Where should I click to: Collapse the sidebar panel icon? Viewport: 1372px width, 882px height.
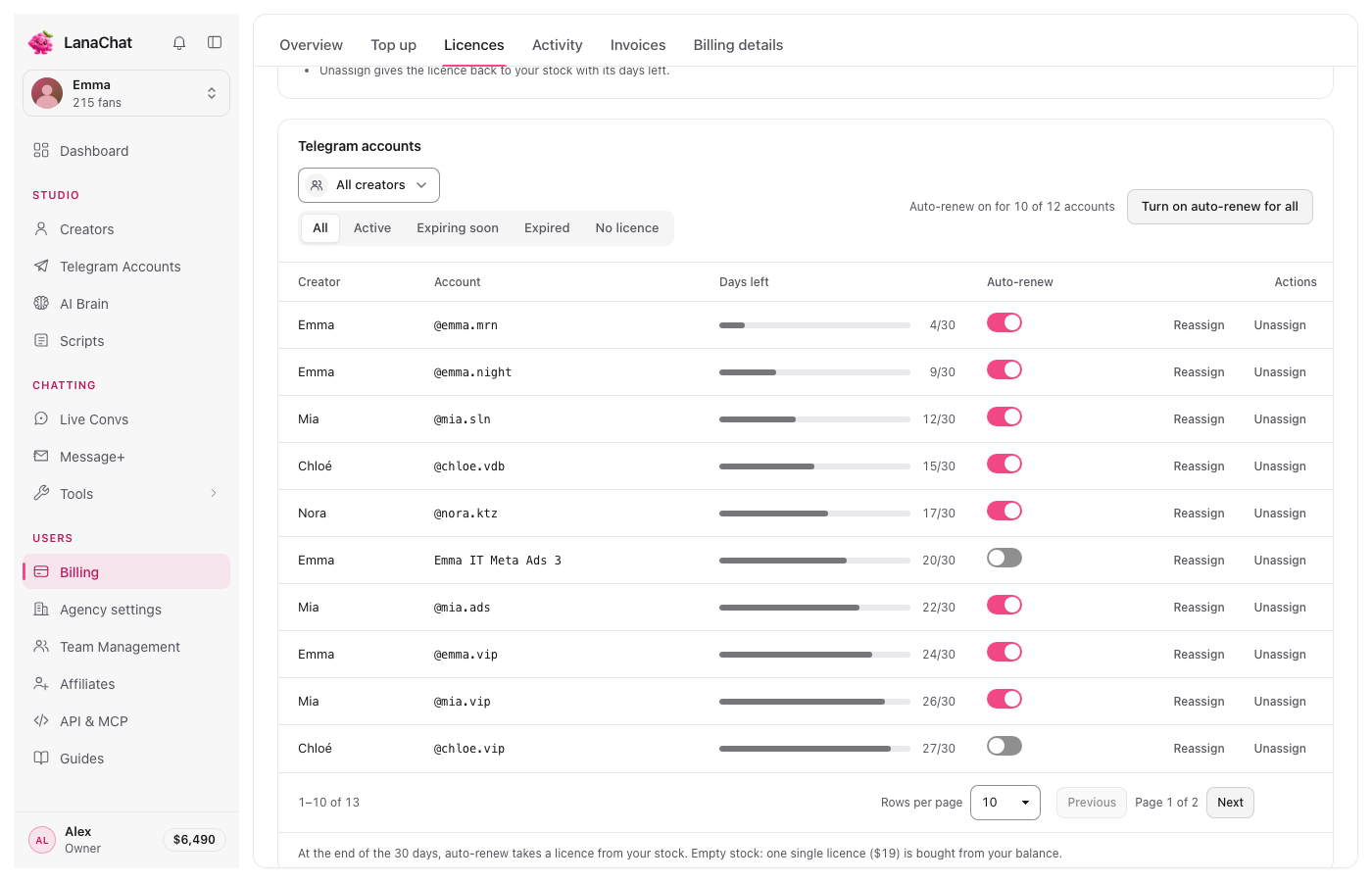[x=215, y=42]
